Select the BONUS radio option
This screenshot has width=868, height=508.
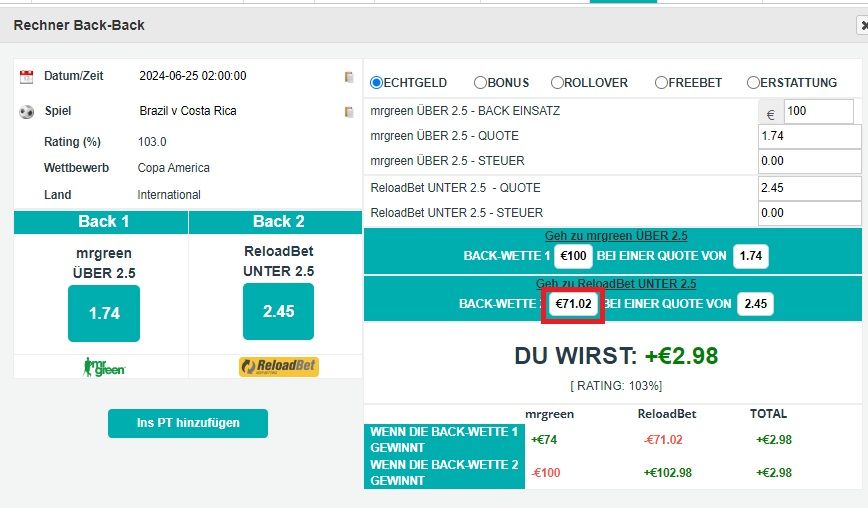(480, 82)
